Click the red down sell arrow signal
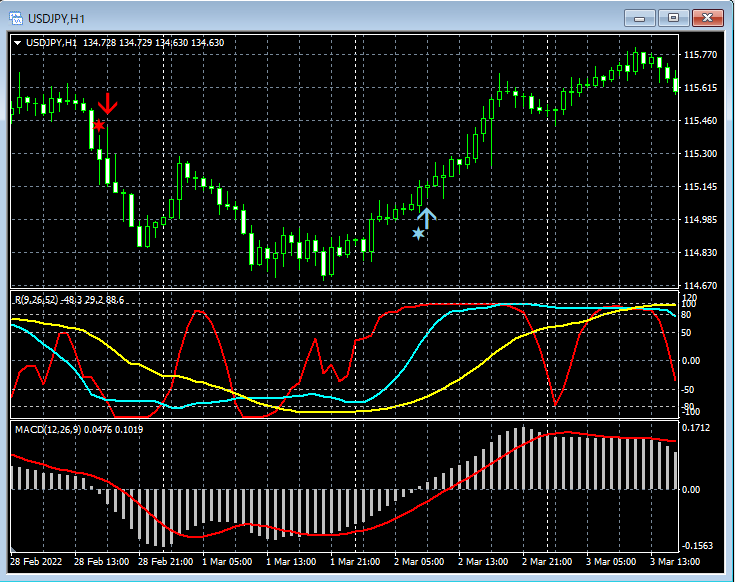This screenshot has width=736, height=582. point(108,104)
